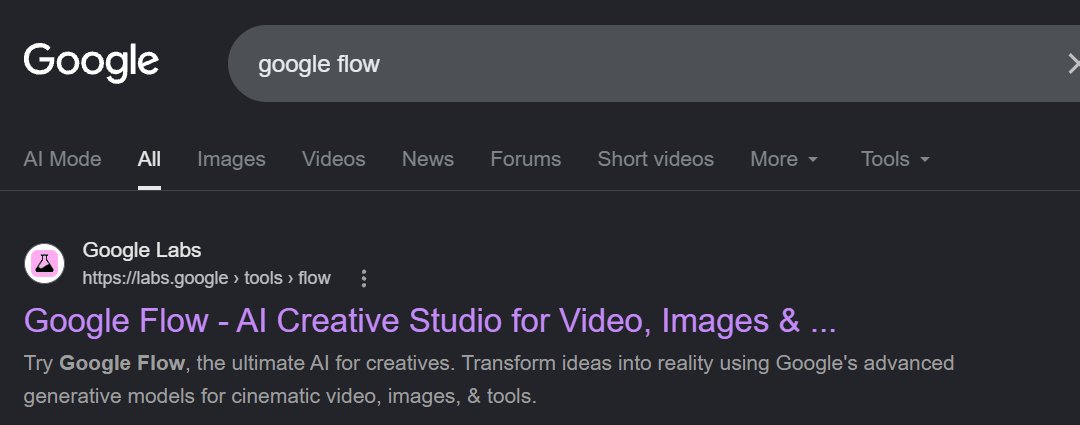Click the Google logo
Image resolution: width=1080 pixels, height=425 pixels.
click(x=91, y=63)
